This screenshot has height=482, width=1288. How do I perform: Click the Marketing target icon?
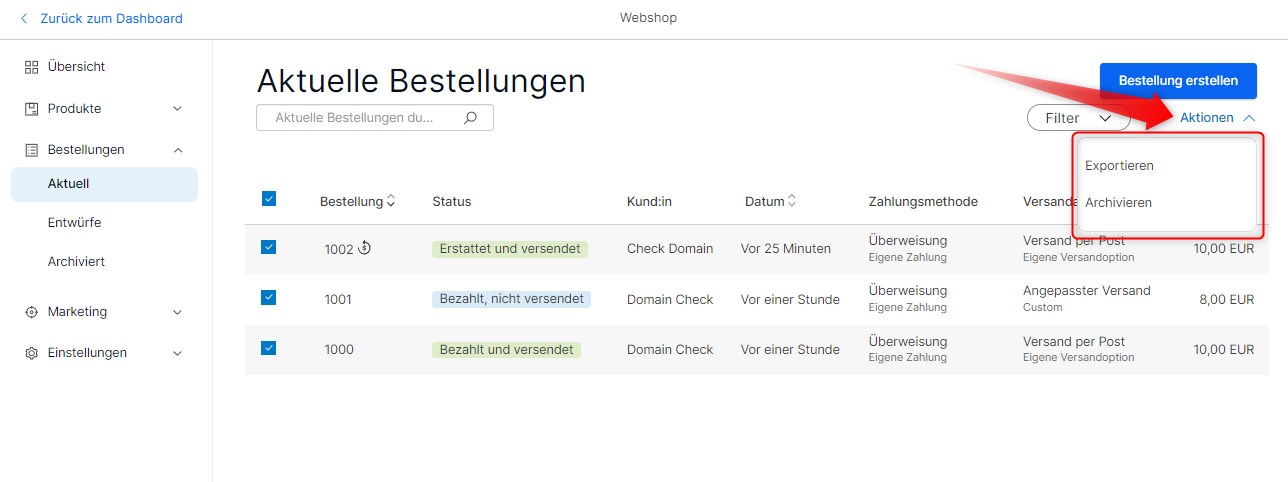[x=31, y=312]
